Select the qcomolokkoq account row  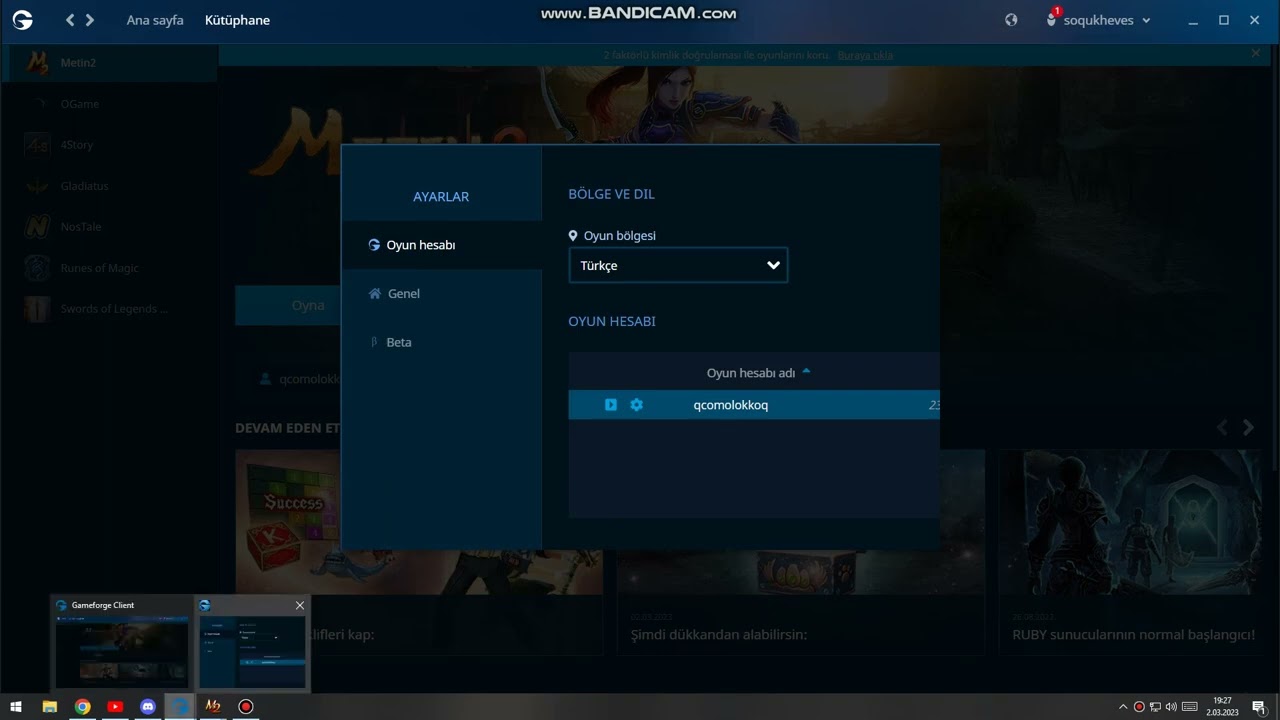(x=754, y=405)
